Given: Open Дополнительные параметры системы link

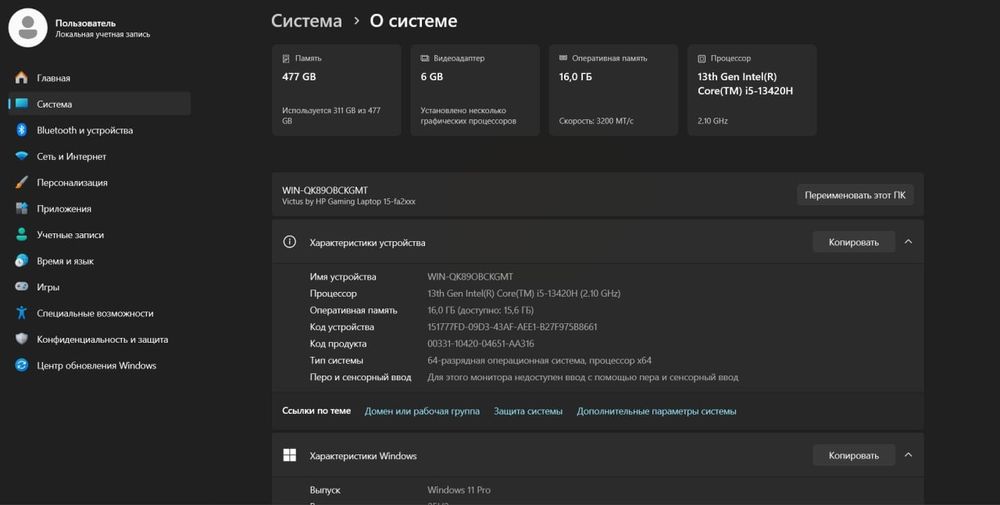Looking at the screenshot, I should point(656,411).
